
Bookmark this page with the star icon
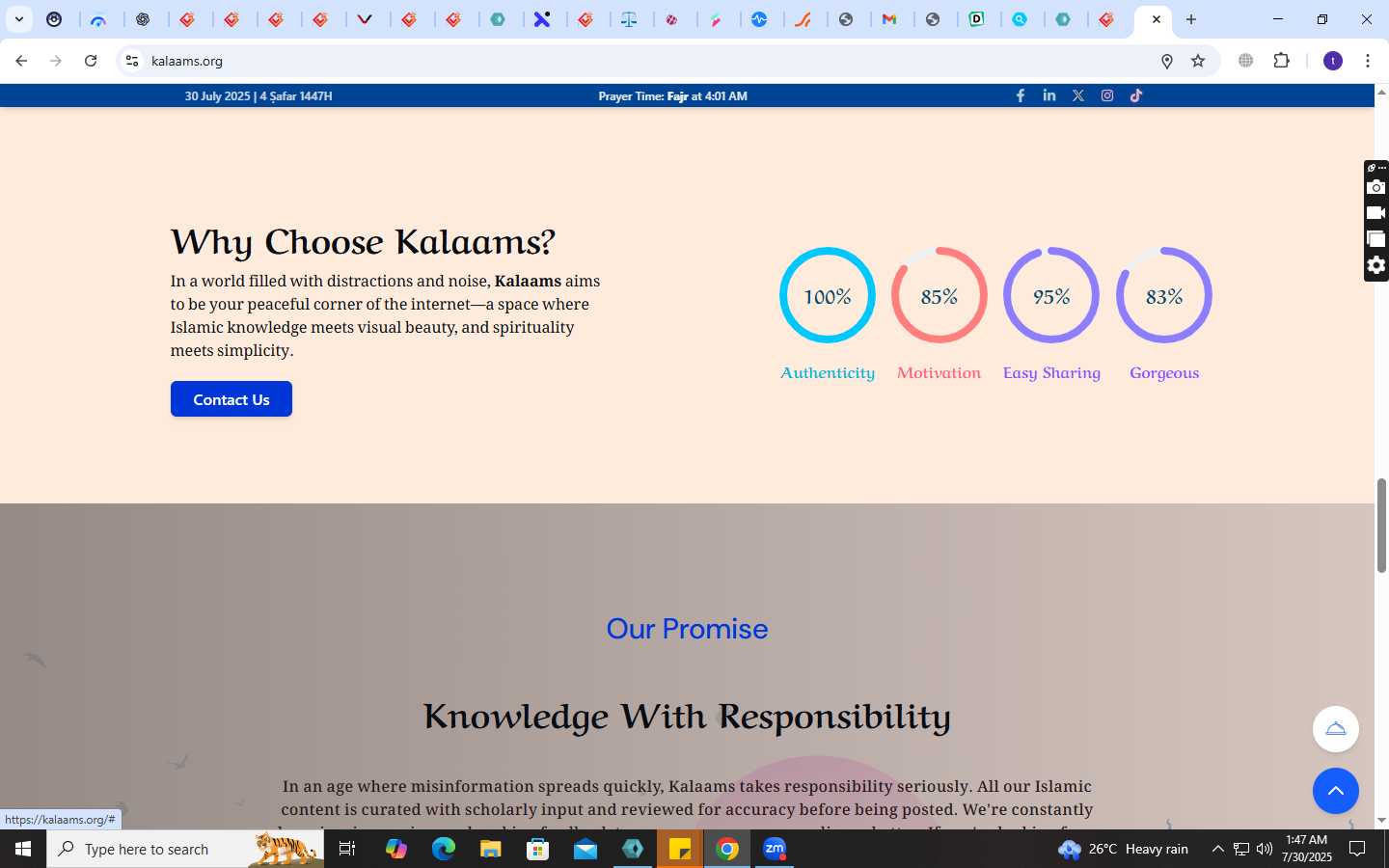tap(1198, 61)
